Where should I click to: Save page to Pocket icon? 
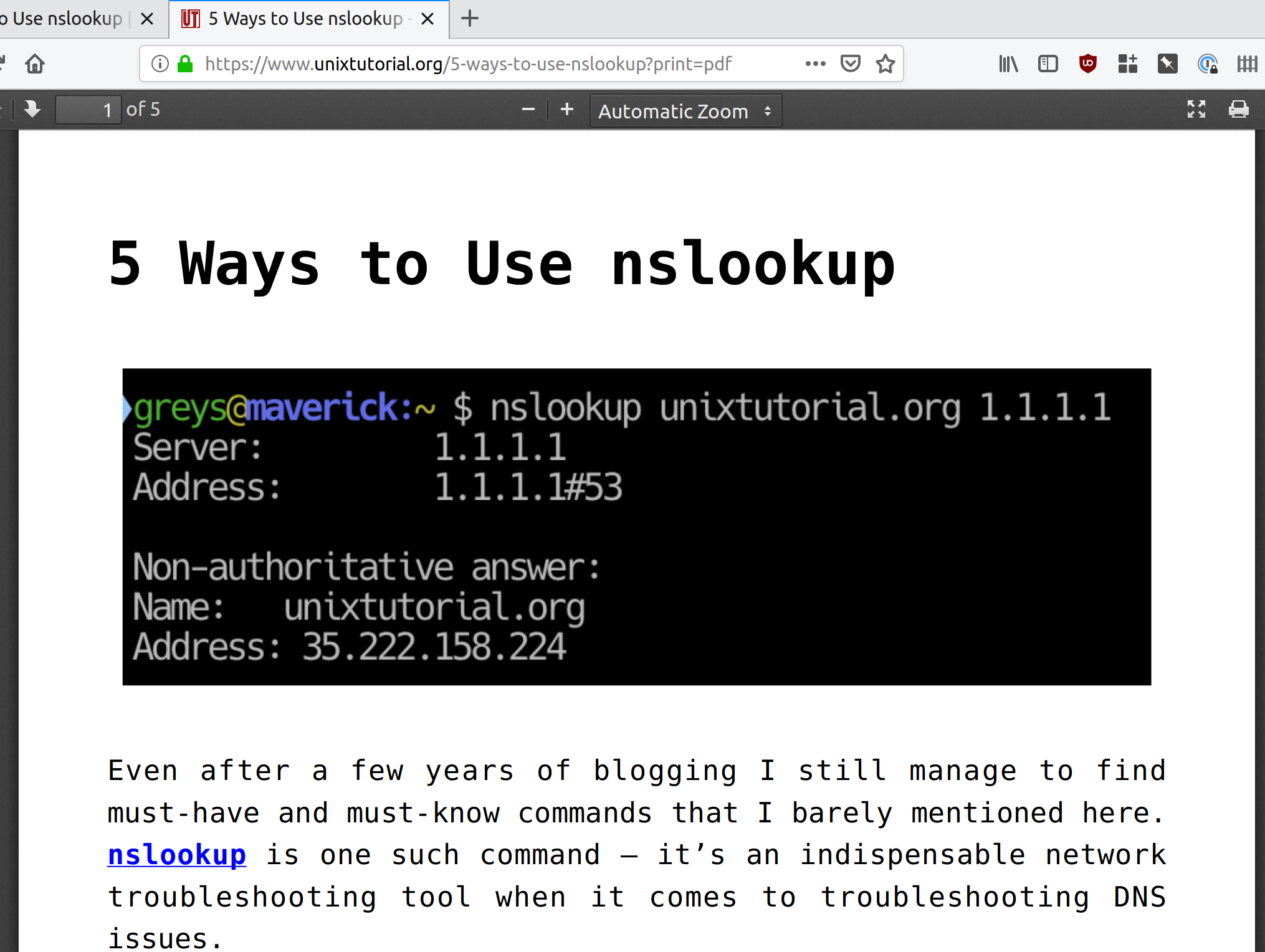pos(851,64)
